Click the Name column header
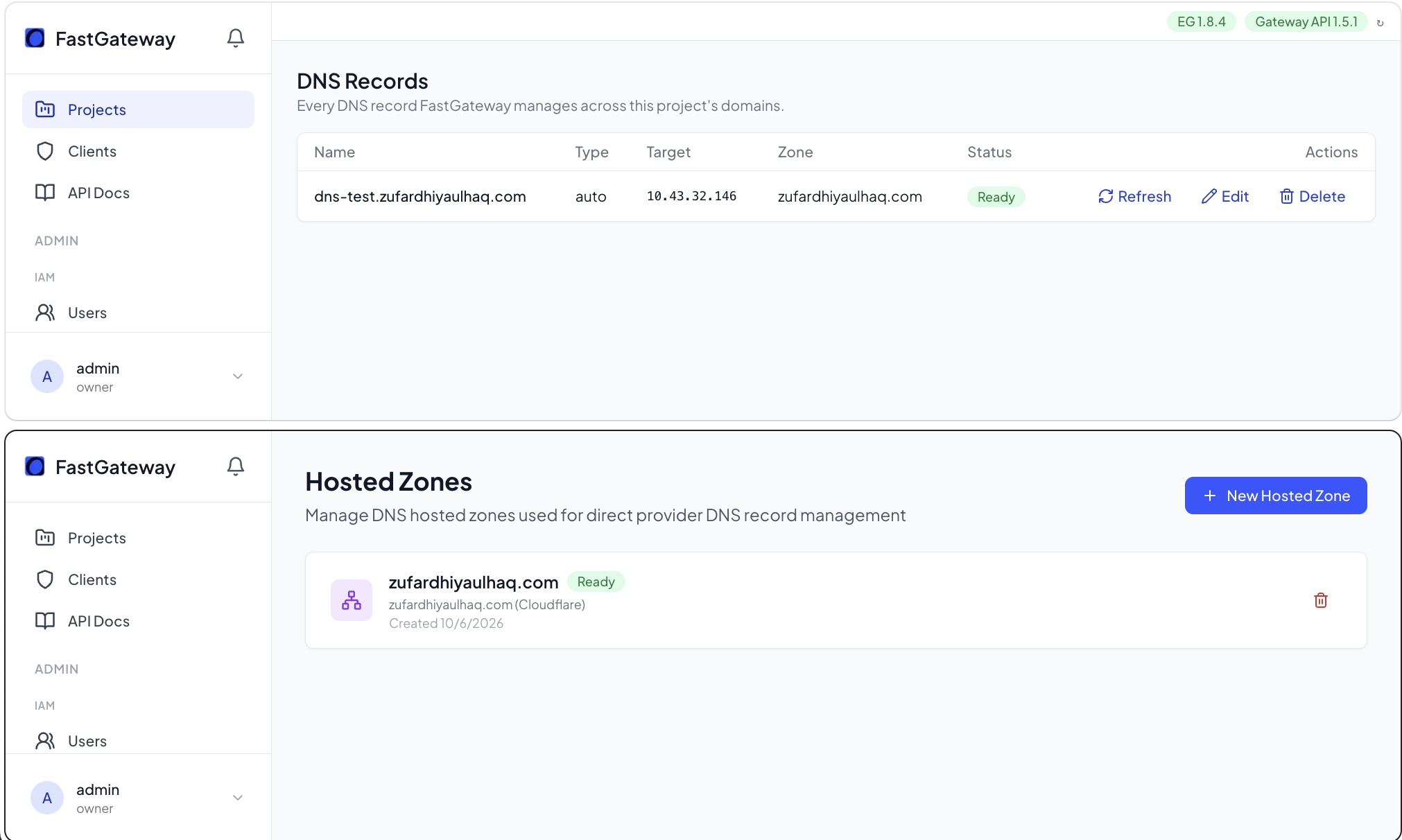The height and width of the screenshot is (840, 1402). 334,152
